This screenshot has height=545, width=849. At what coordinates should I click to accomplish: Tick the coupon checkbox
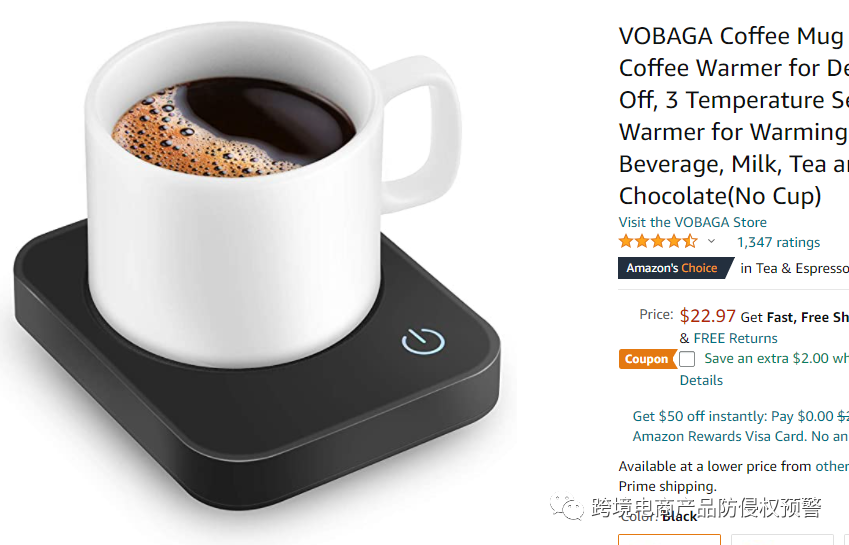tap(687, 359)
